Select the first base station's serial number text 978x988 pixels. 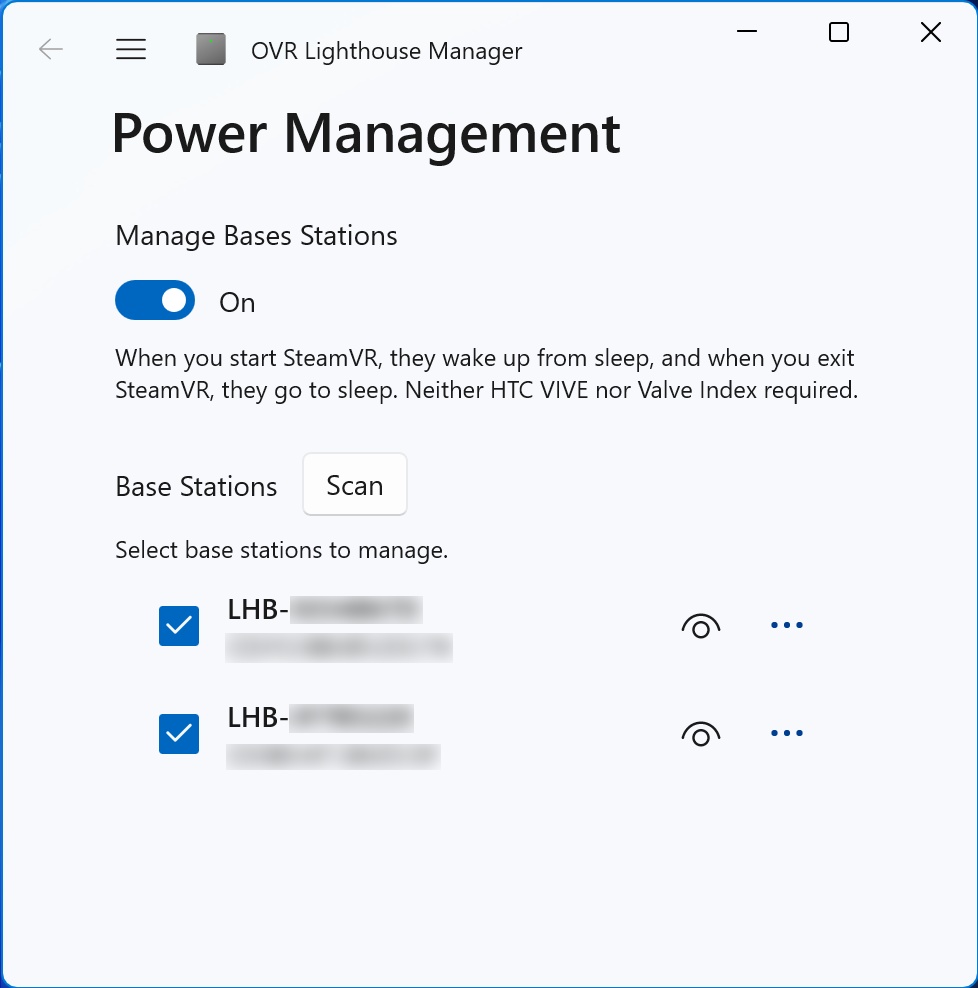pyautogui.click(x=338, y=647)
